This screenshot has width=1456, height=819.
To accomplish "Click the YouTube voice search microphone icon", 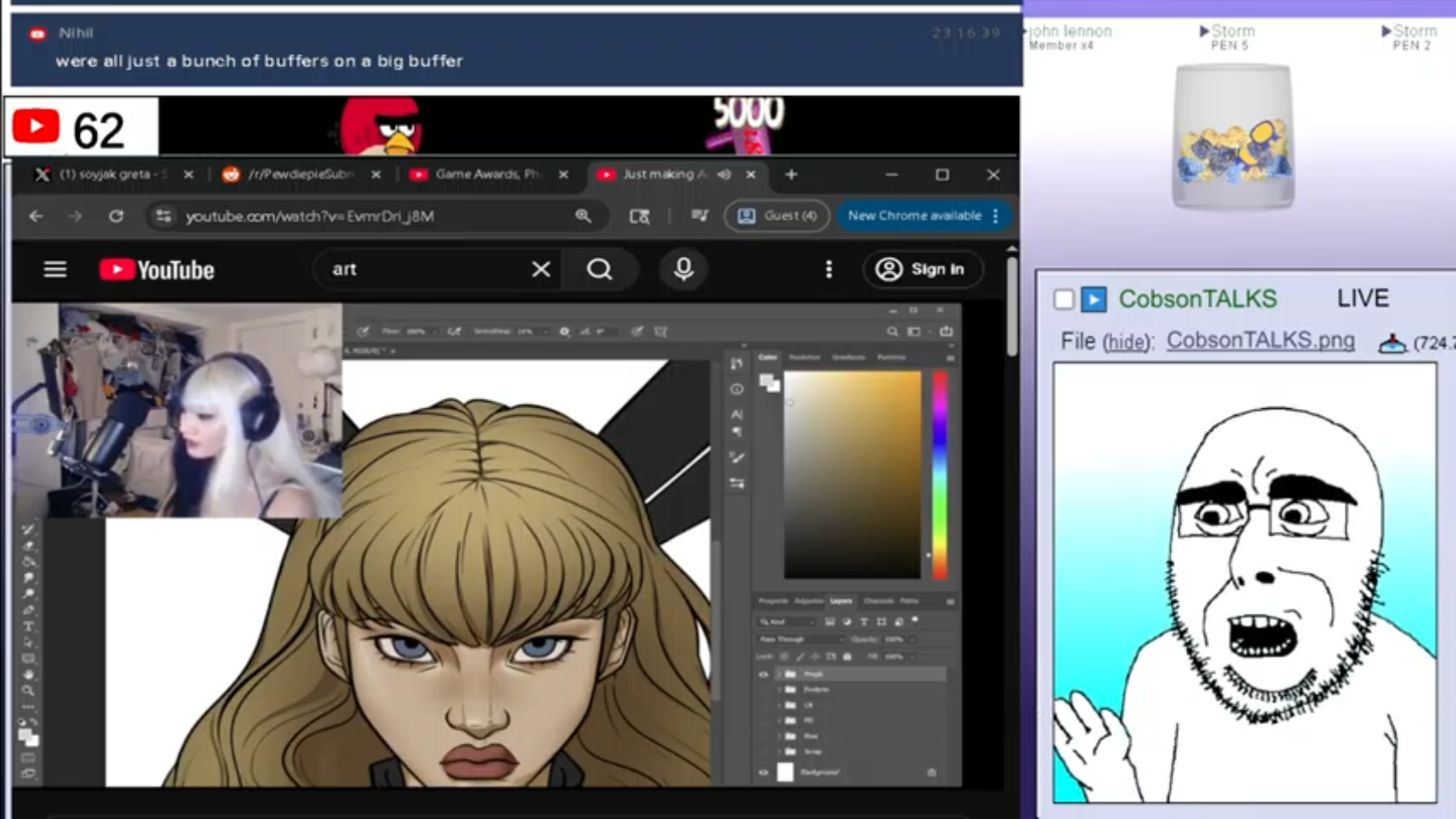I will point(683,269).
